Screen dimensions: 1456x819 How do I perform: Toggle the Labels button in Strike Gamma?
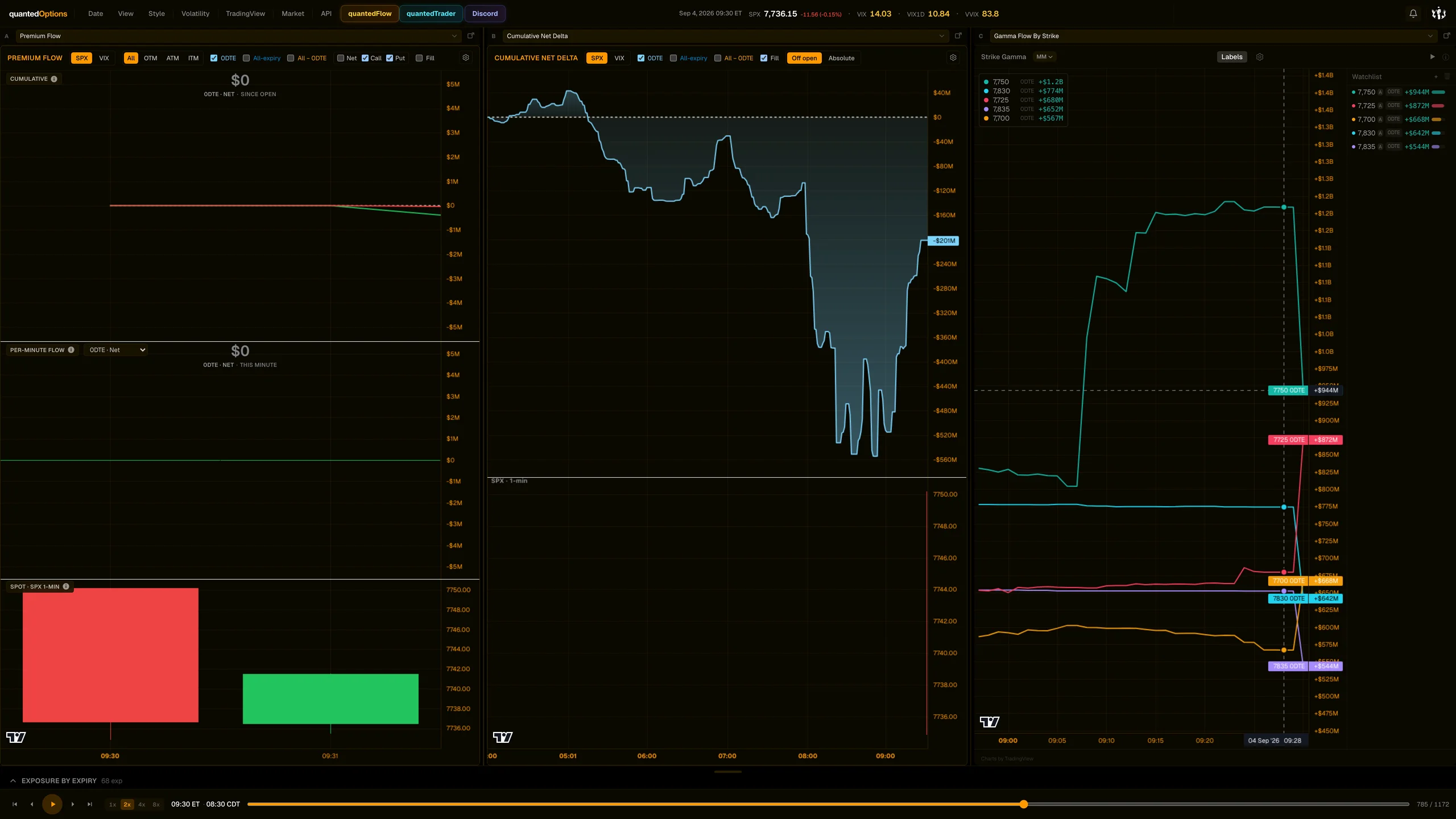(x=1231, y=57)
